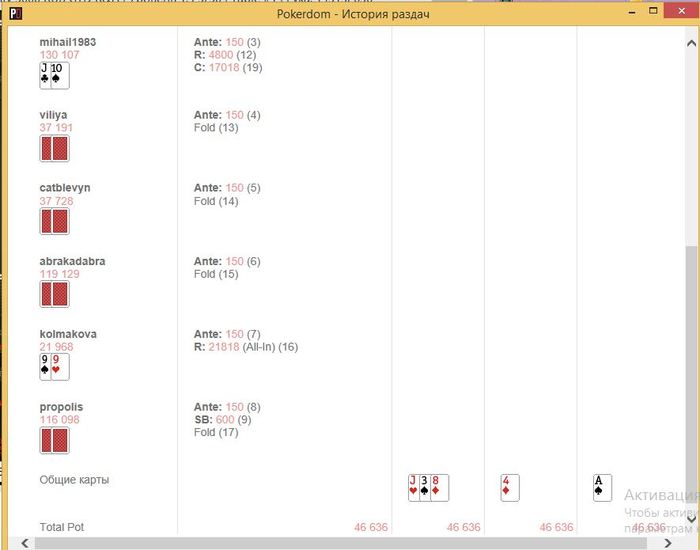Click stack value 21 968
Image resolution: width=700 pixels, height=550 pixels.
click(56, 347)
